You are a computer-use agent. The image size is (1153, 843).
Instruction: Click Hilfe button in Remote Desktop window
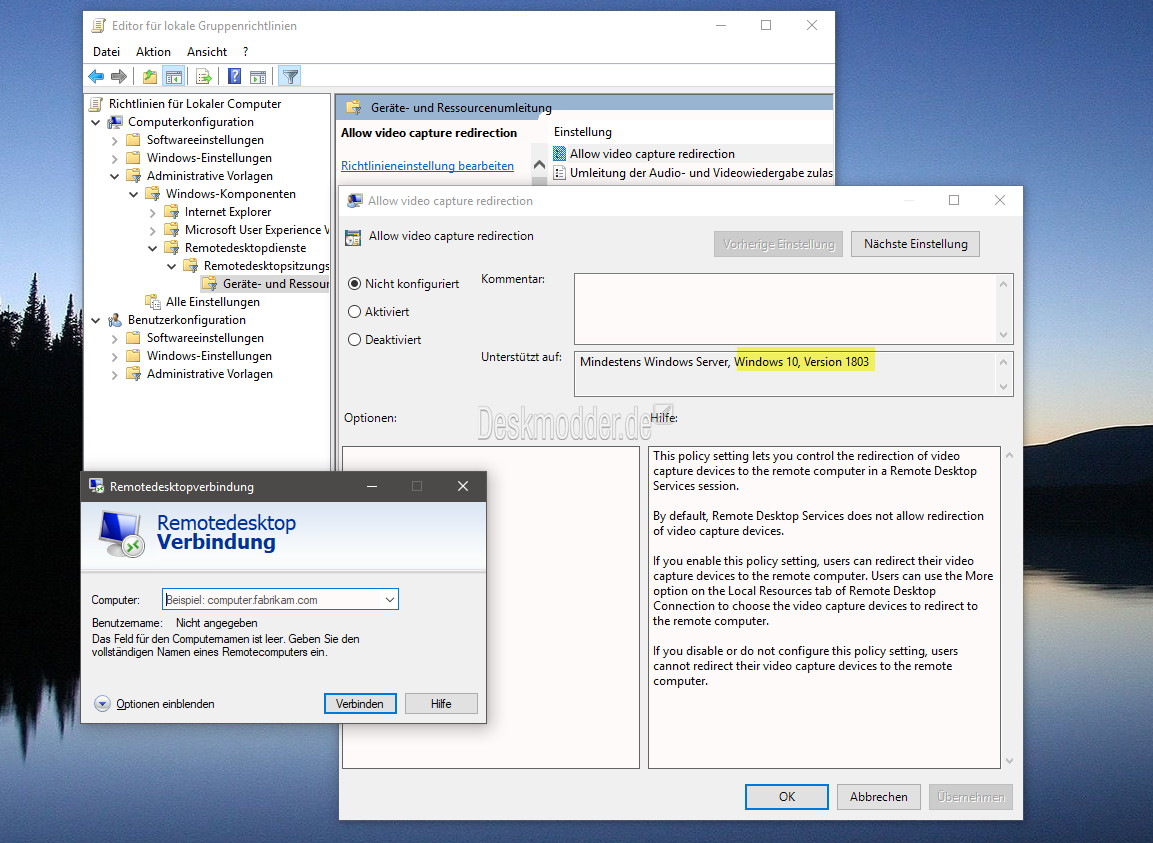[441, 704]
